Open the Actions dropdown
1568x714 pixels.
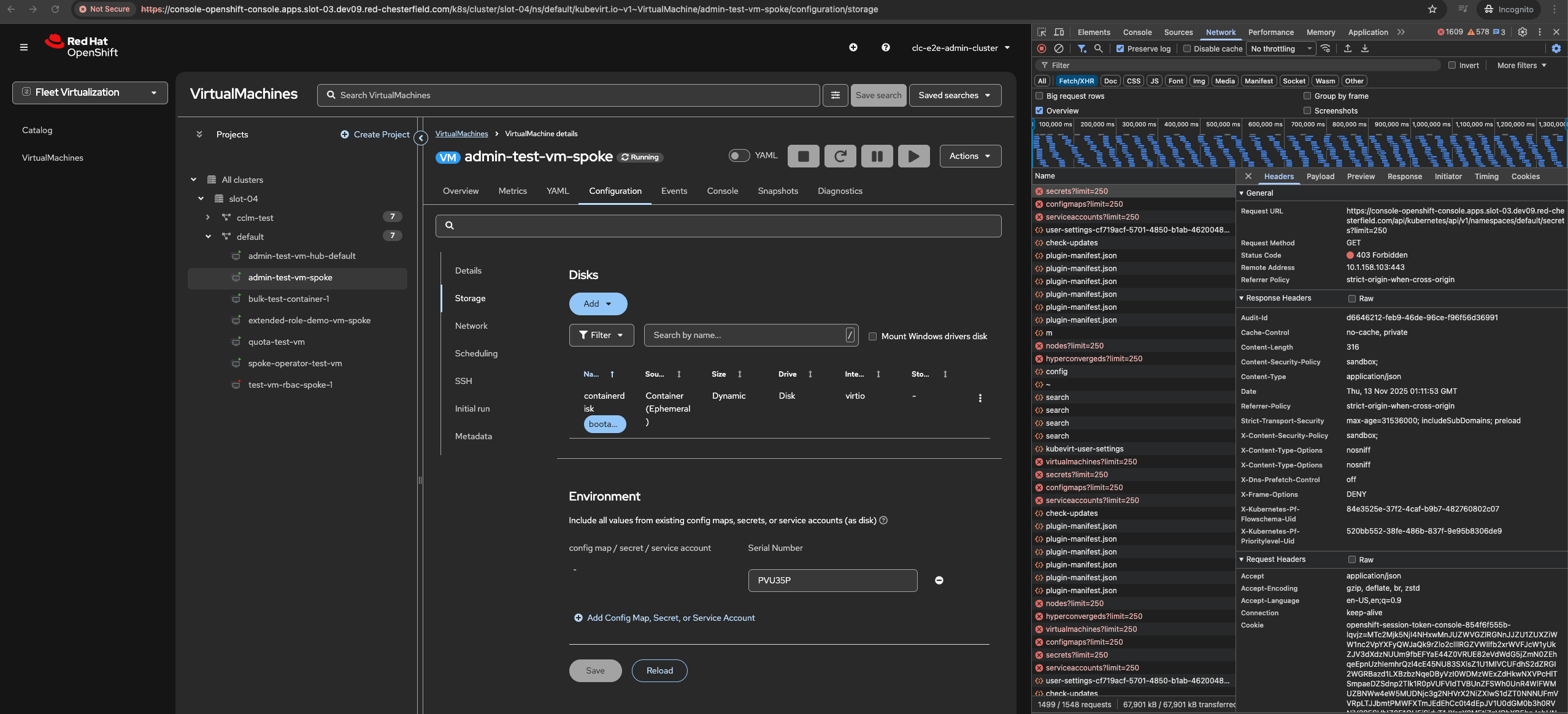click(x=969, y=156)
